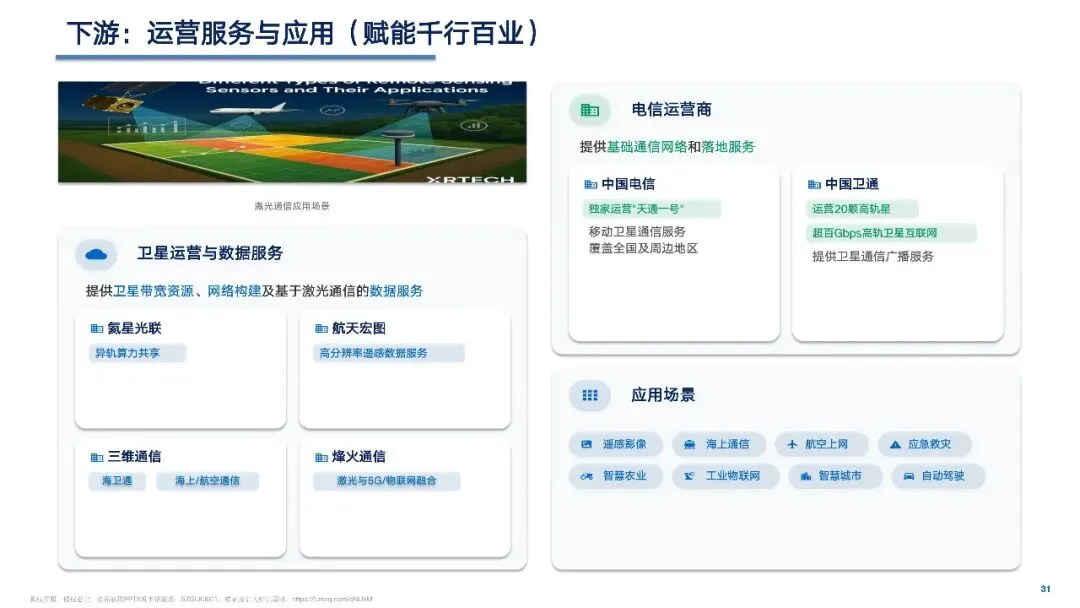1080x608 pixels.
Task: Click the car icon in 自动驾驶 chip
Action: tap(908, 476)
